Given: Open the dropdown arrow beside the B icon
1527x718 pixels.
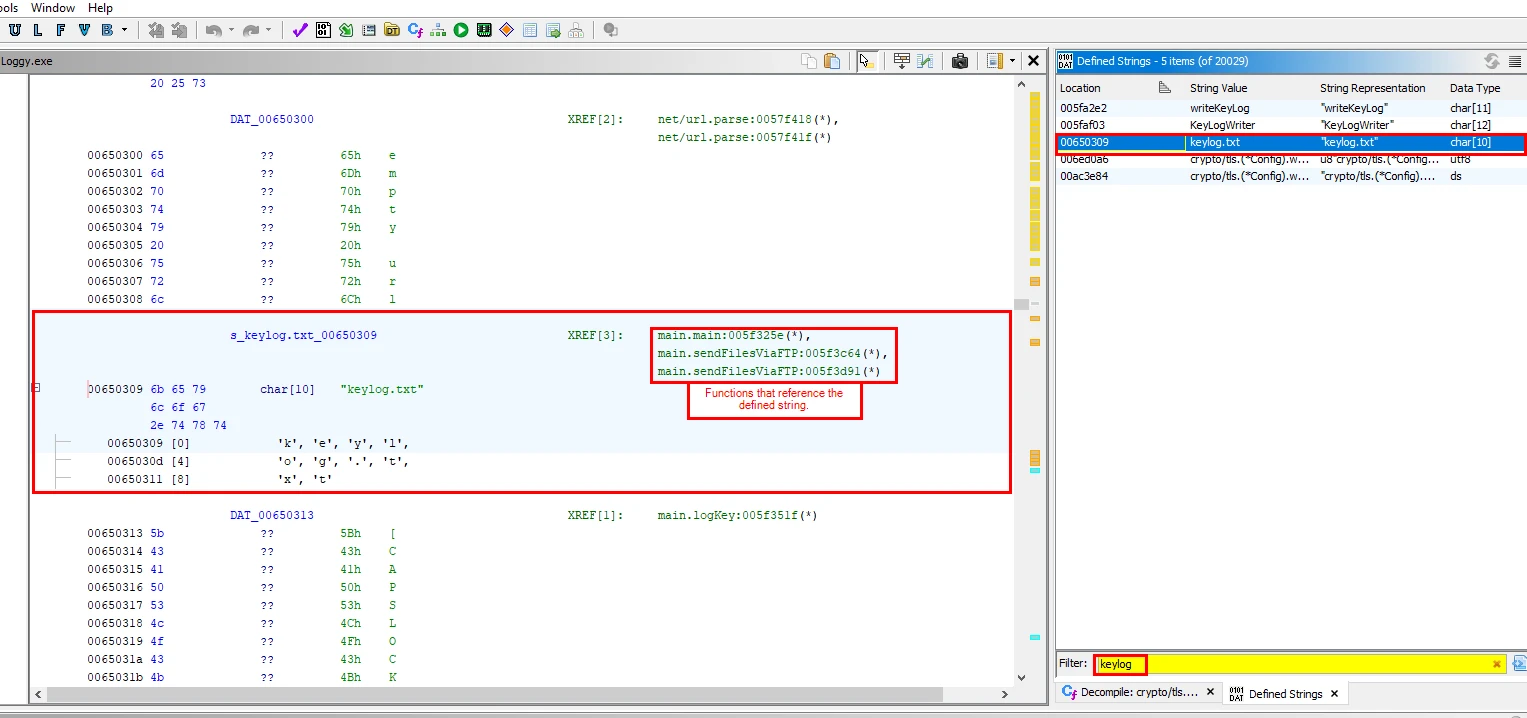Looking at the screenshot, I should pyautogui.click(x=124, y=30).
